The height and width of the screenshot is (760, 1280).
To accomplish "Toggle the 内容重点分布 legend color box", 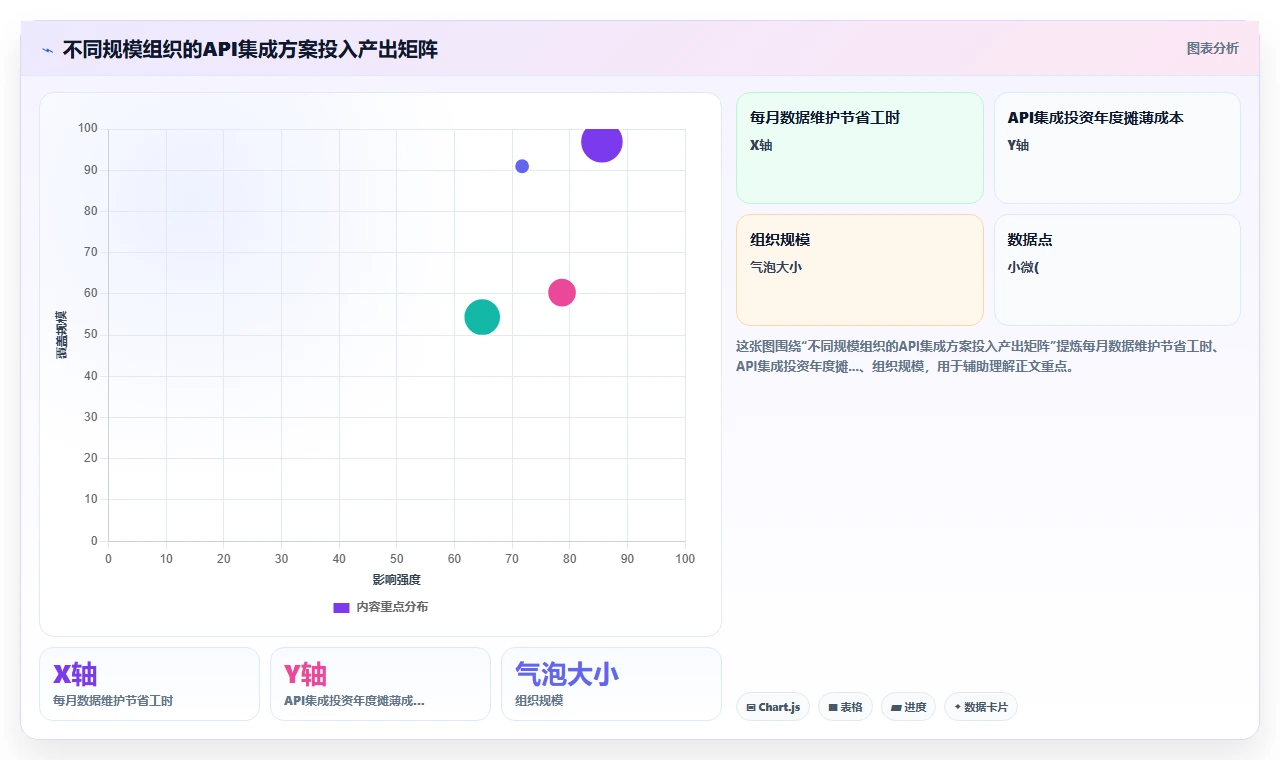I will (341, 607).
